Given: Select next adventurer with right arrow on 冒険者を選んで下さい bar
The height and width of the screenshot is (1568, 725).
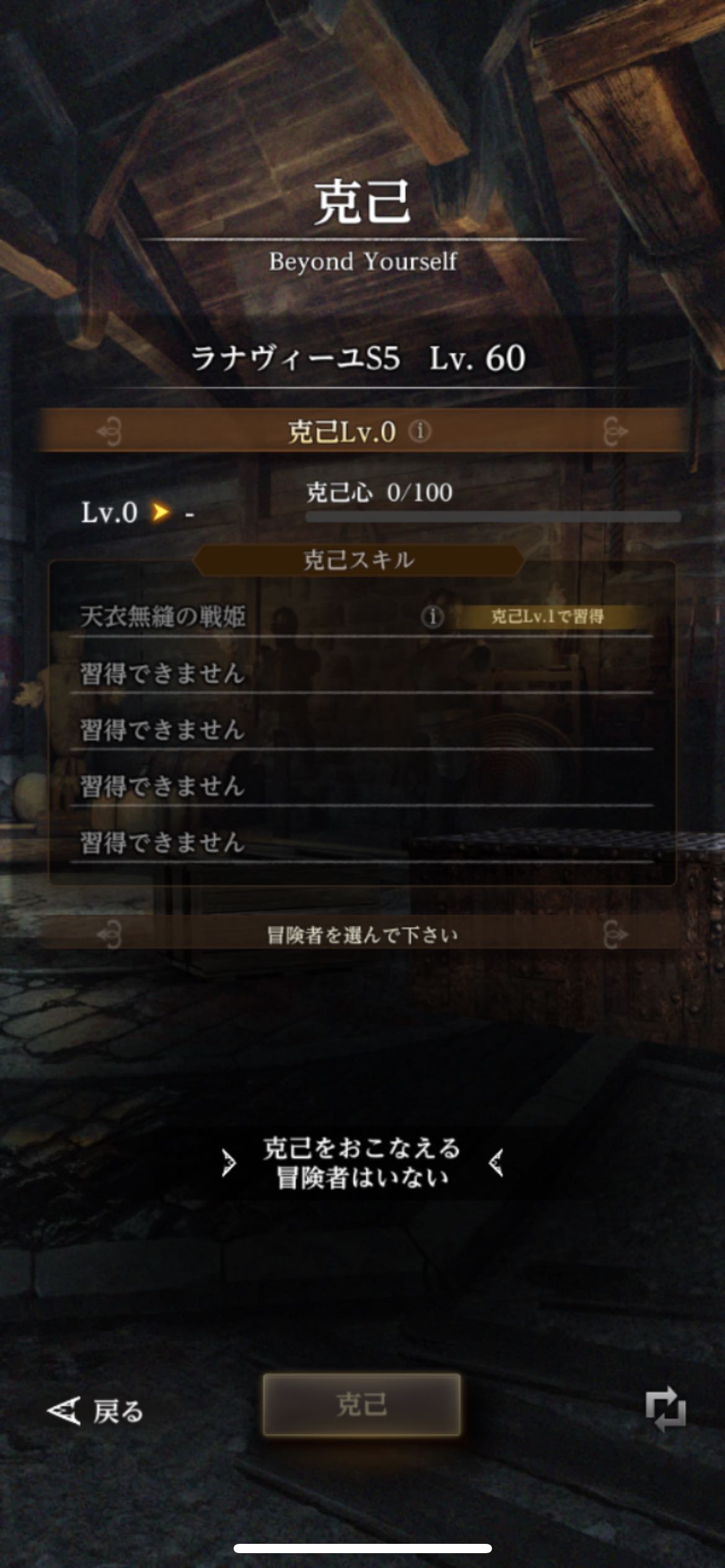Looking at the screenshot, I should [615, 934].
